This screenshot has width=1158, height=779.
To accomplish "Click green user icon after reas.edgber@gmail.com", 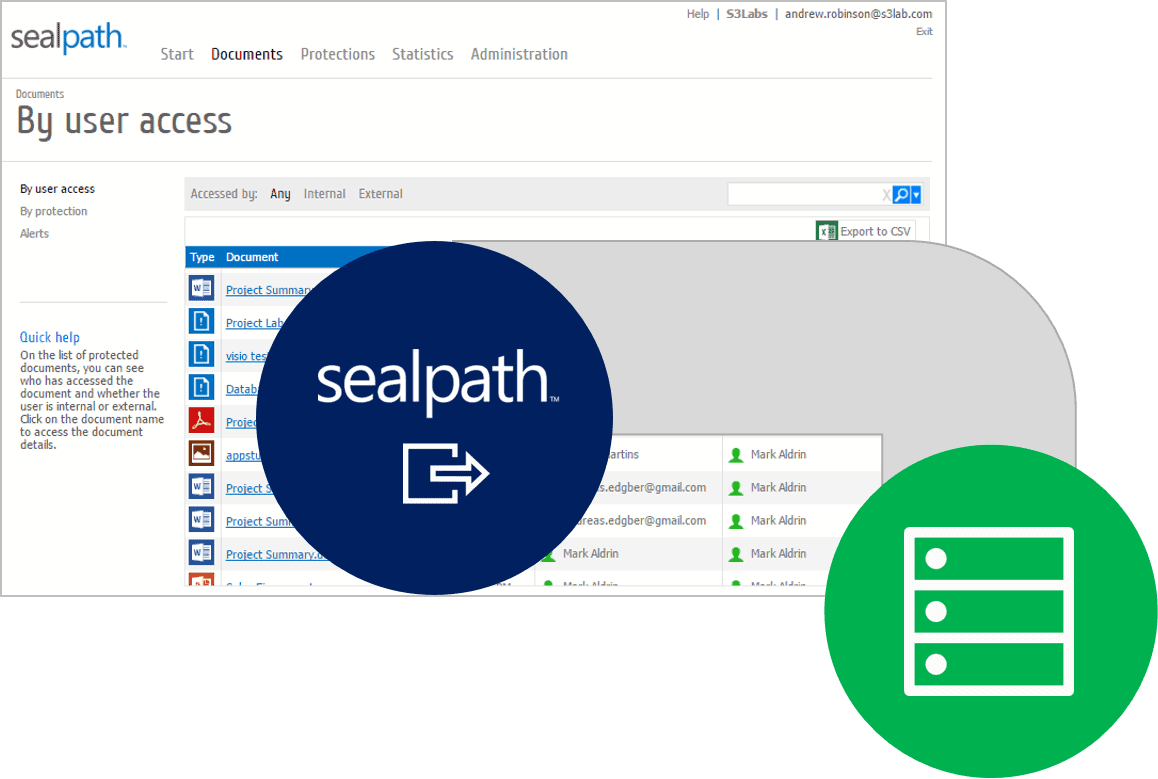I will pyautogui.click(x=736, y=521).
